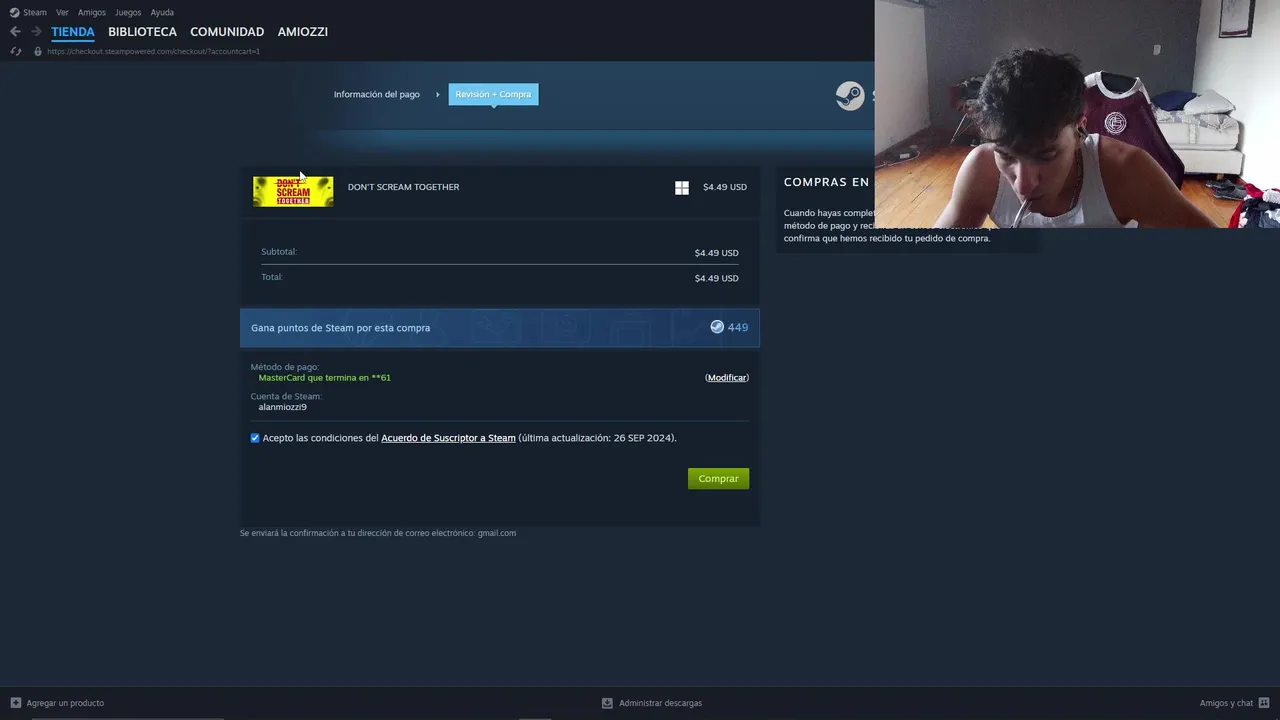Open the Ayuda menu
The width and height of the screenshot is (1280, 720).
click(x=162, y=12)
